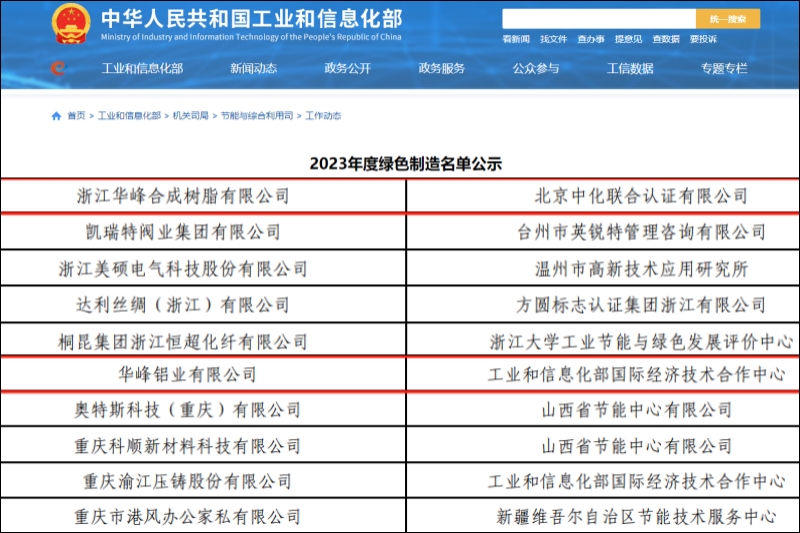This screenshot has height=533, width=800.
Task: Select the 政务公开 navigation item
Action: (347, 68)
